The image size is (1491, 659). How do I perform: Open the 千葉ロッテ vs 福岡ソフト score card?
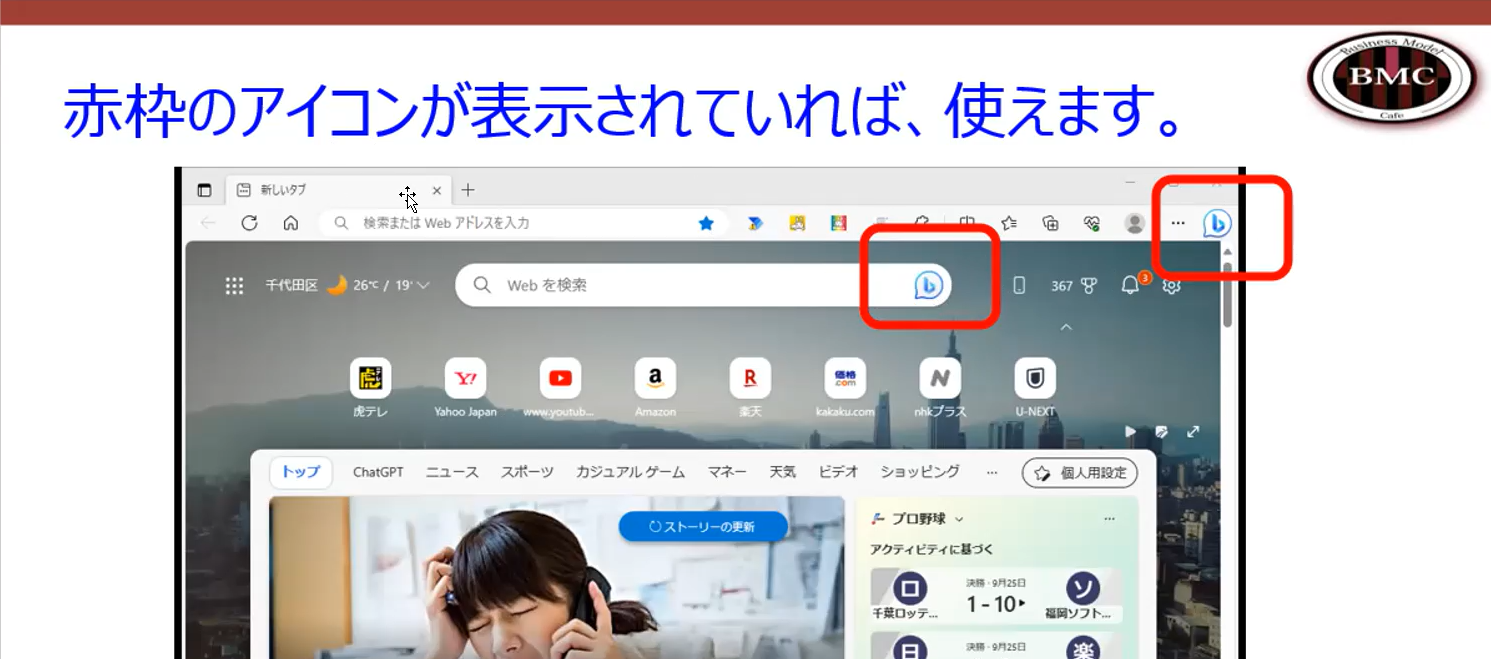(x=997, y=596)
